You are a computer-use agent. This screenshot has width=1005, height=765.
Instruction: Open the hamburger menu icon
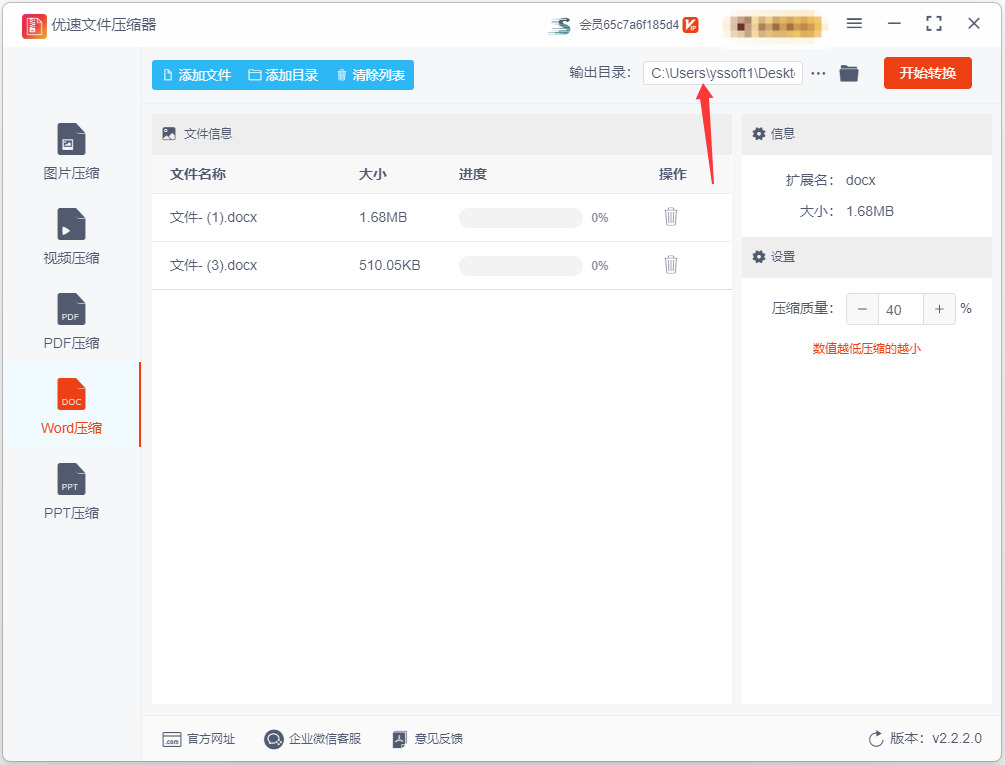(854, 24)
